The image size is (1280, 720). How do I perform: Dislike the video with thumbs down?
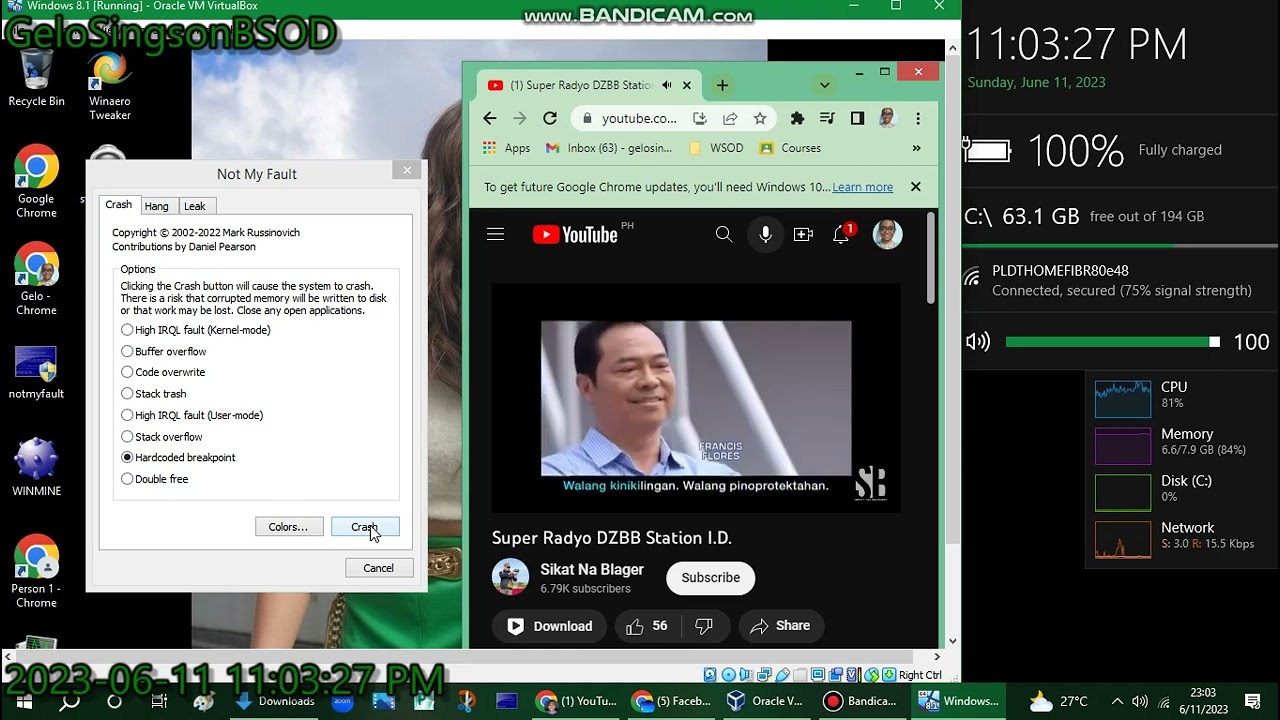click(x=704, y=626)
